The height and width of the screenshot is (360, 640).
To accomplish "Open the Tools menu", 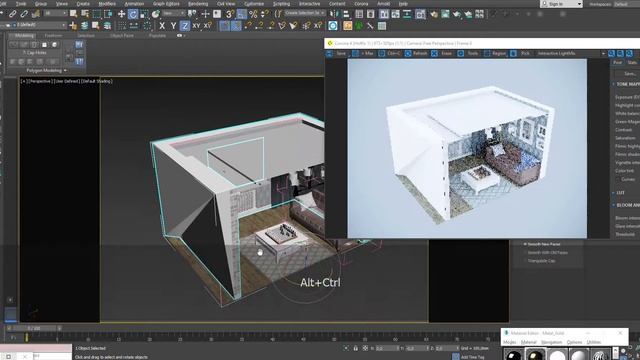I will coord(21,4).
